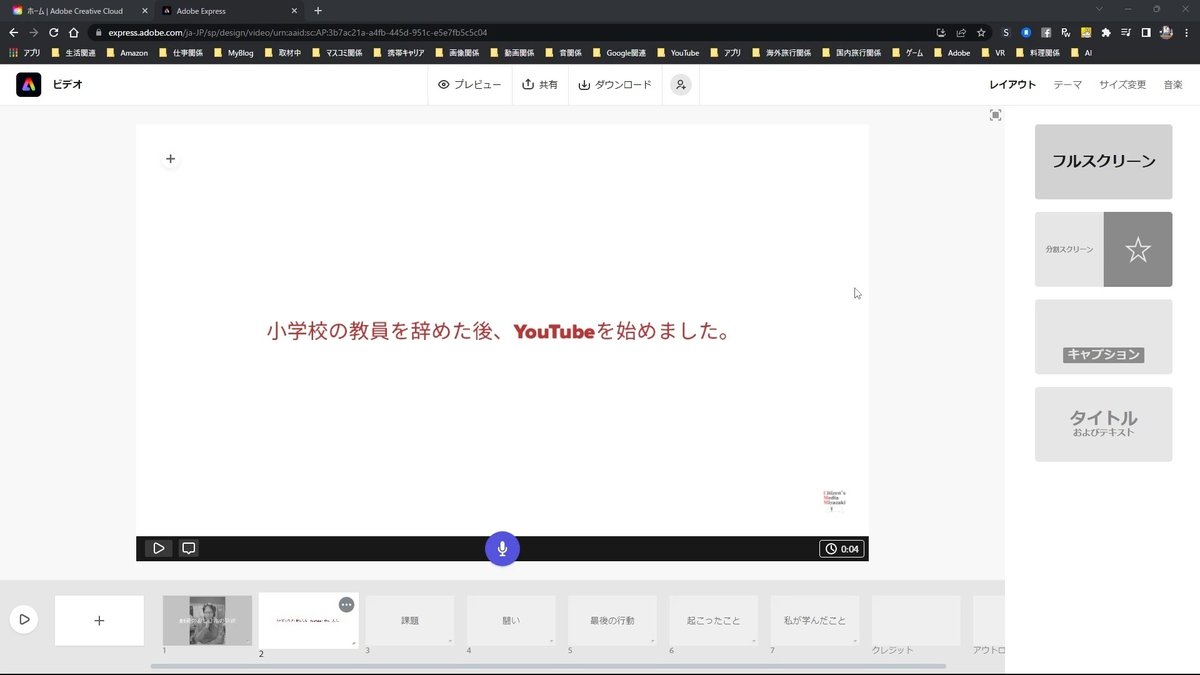Viewport: 1200px width, 675px height.
Task: Adjust the 0:04 slide duration
Action: click(841, 549)
